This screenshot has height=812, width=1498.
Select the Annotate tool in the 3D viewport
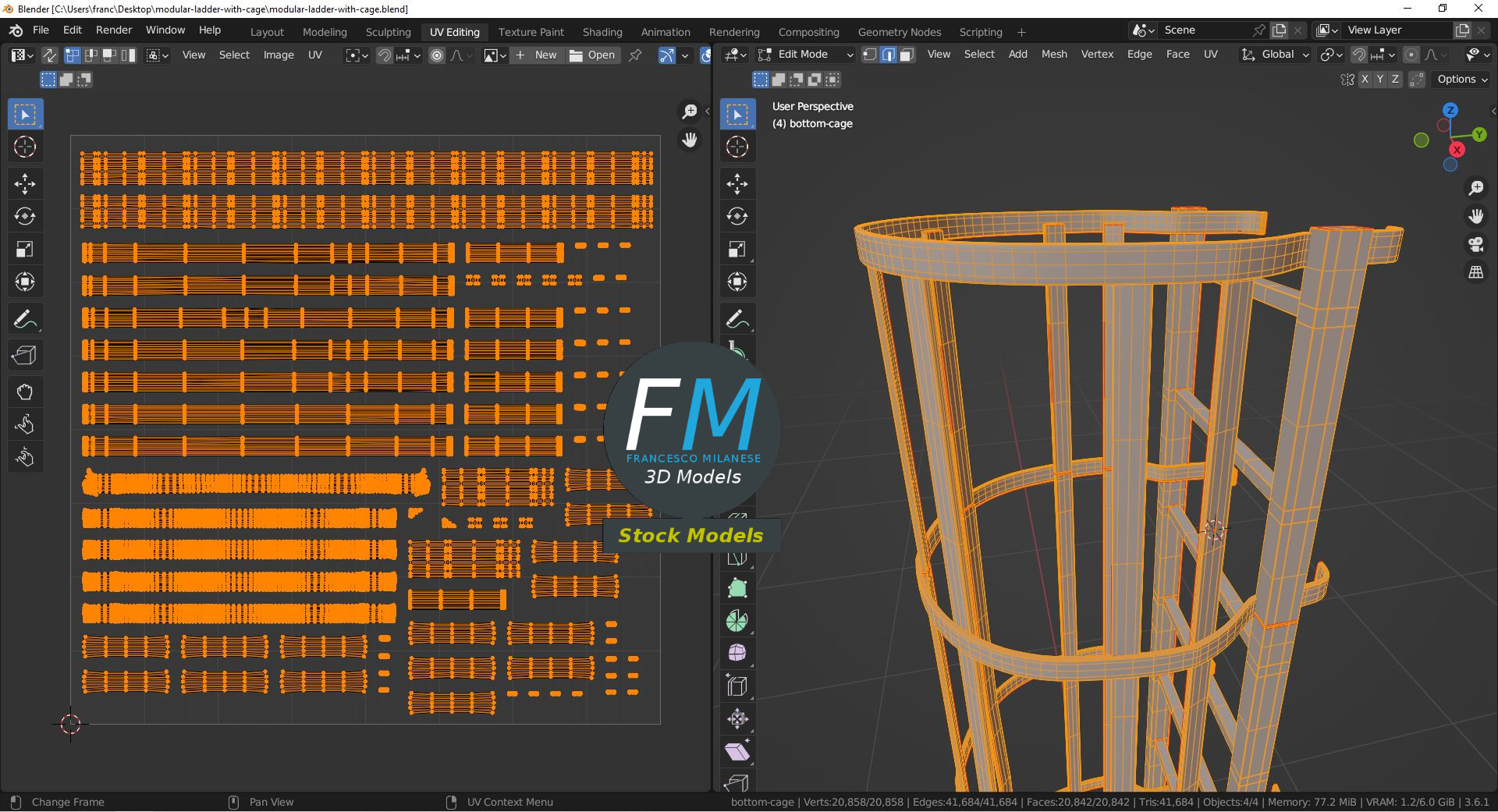coord(737,320)
